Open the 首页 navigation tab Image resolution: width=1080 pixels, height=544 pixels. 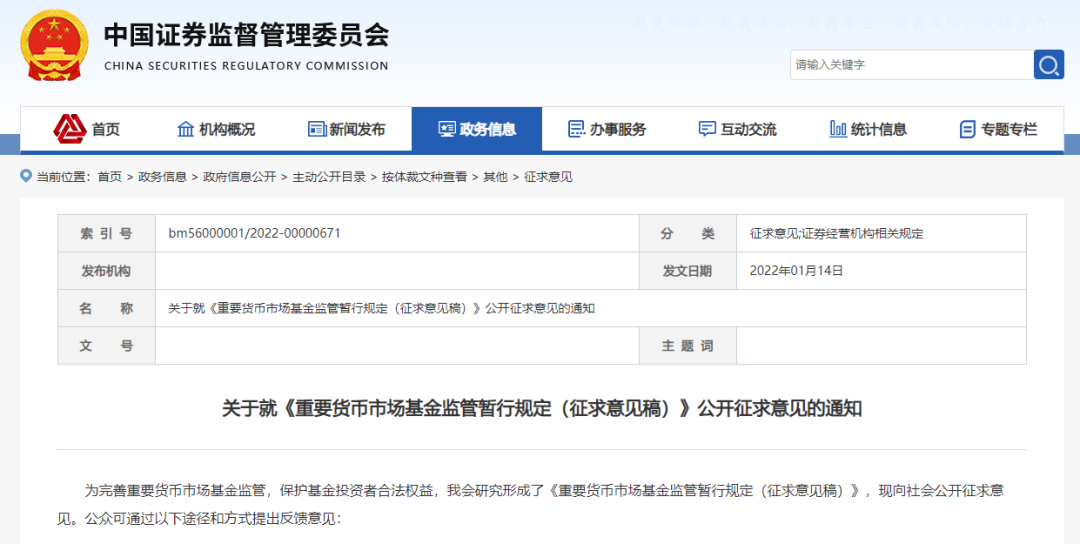point(86,129)
